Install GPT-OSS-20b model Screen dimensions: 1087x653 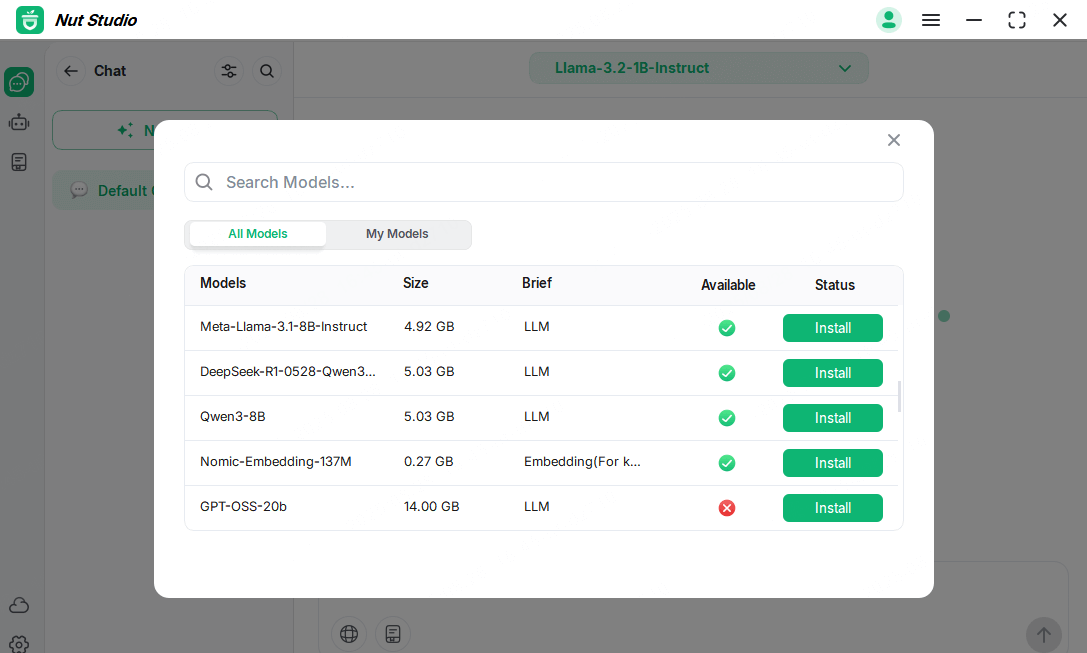833,508
